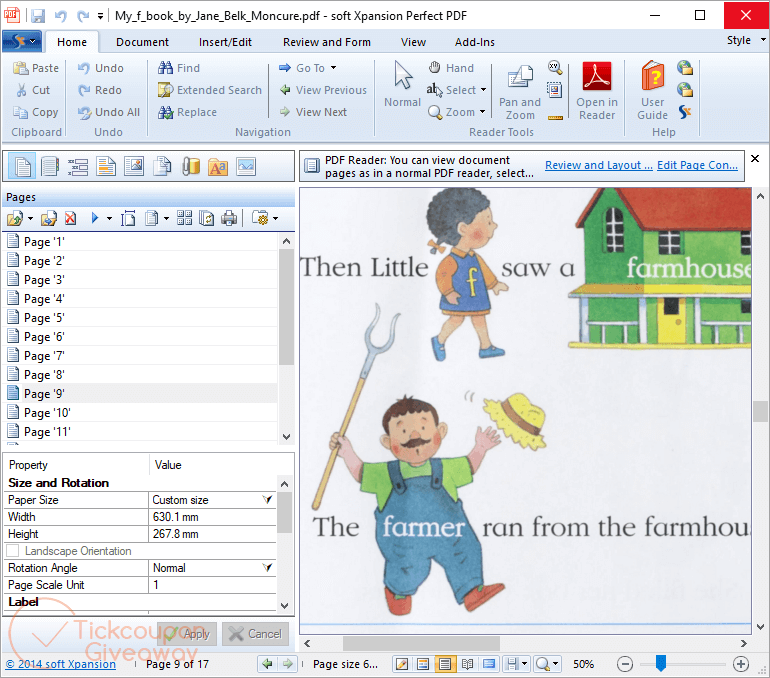Expand insert pages dropdown arrow
Screen dimensions: 770x678
pyautogui.click(x=30, y=218)
